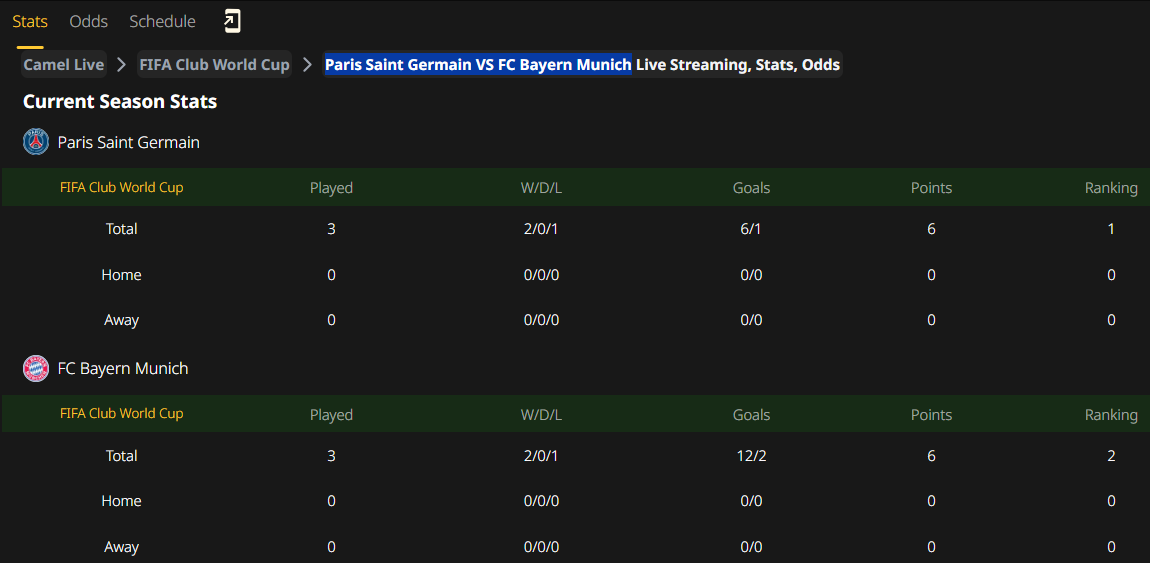The width and height of the screenshot is (1150, 563).
Task: Open the Odds tab
Action: pos(89,21)
